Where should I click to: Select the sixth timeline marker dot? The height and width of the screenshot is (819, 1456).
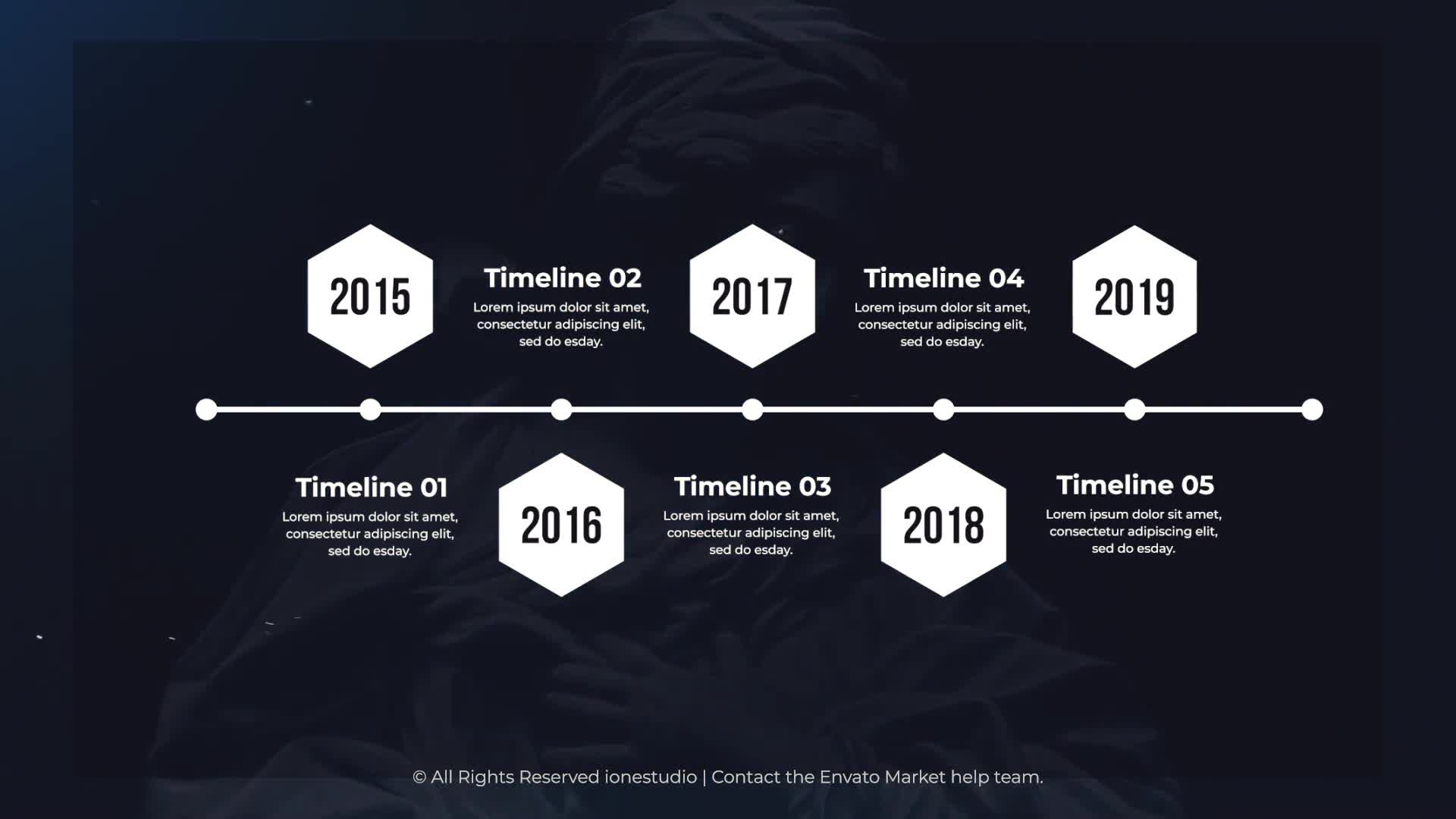point(1134,409)
